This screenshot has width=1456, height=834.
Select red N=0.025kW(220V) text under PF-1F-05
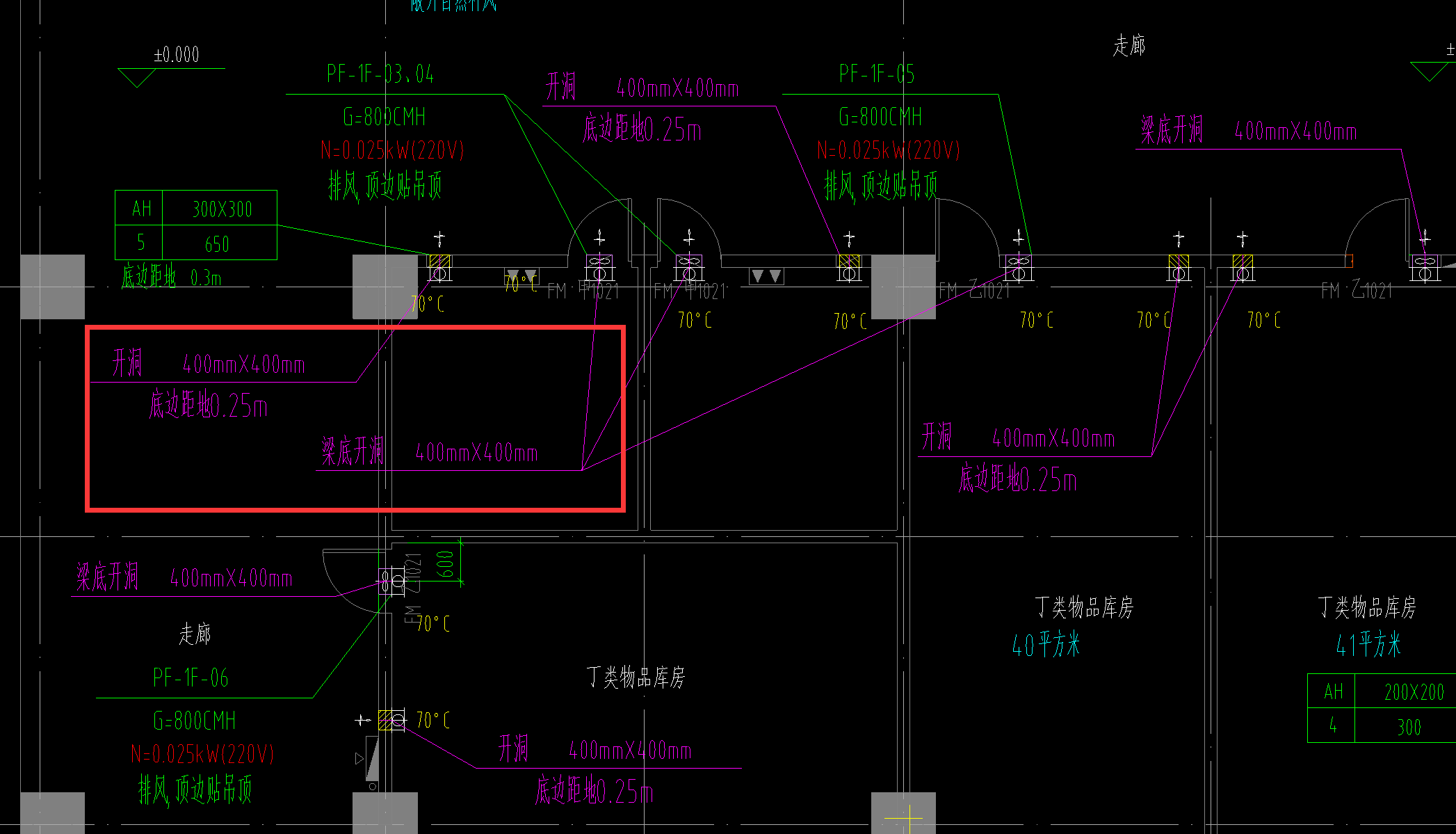[889, 150]
